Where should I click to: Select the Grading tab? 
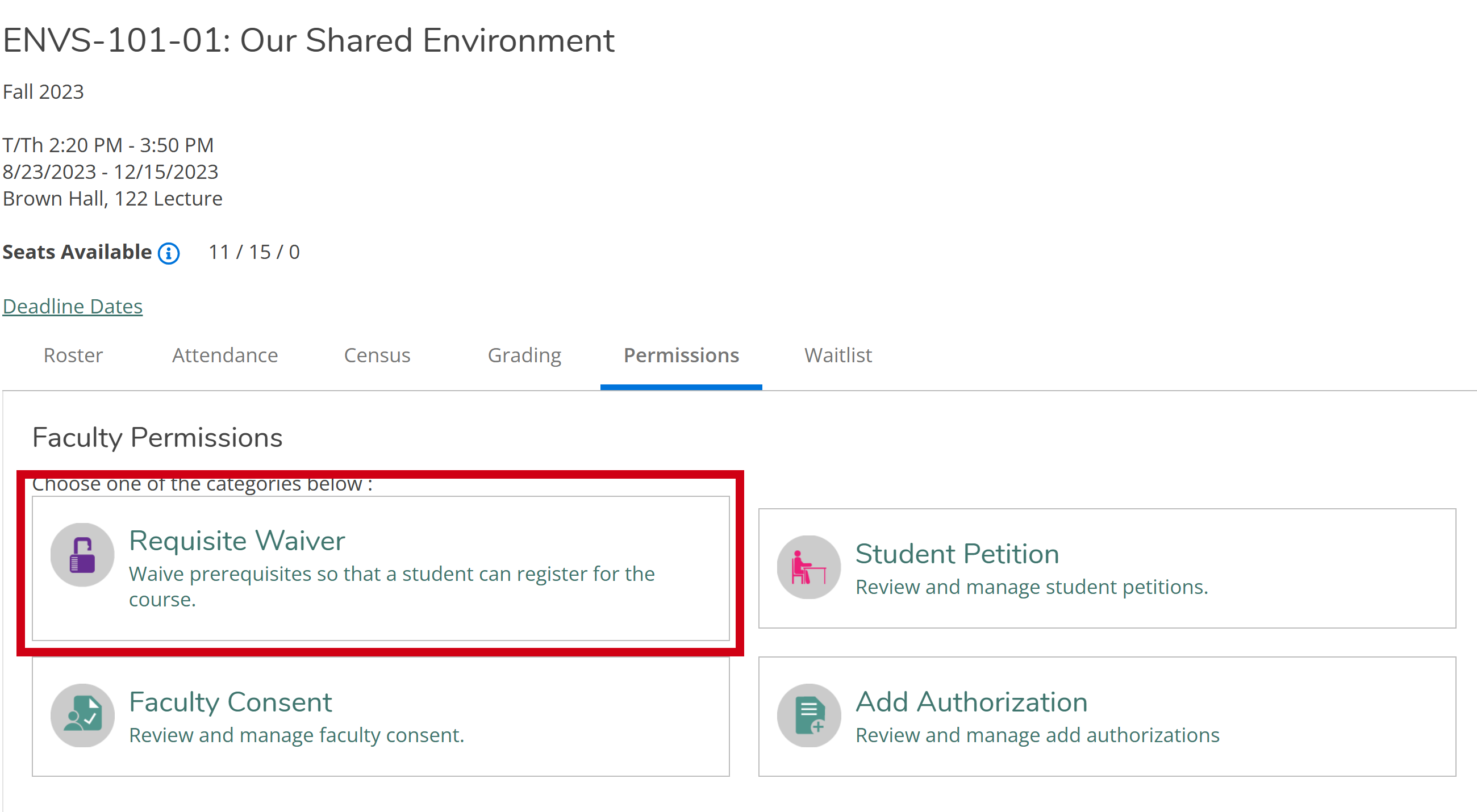tap(524, 355)
